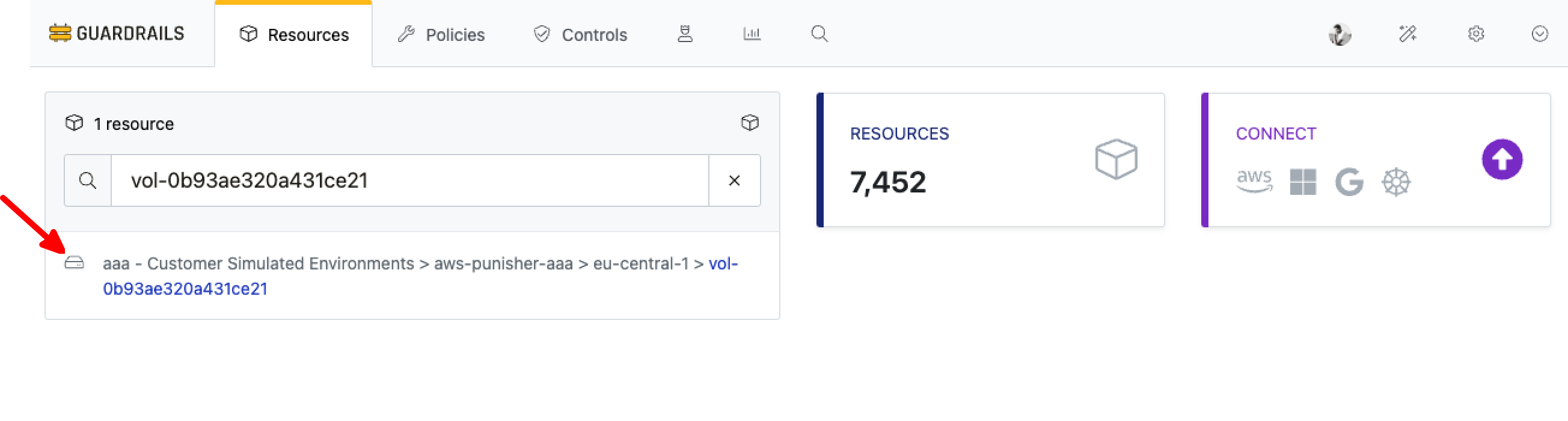Screen dimensions: 1568x421
Task: Open the RESOURCES card heading
Action: pos(899,134)
